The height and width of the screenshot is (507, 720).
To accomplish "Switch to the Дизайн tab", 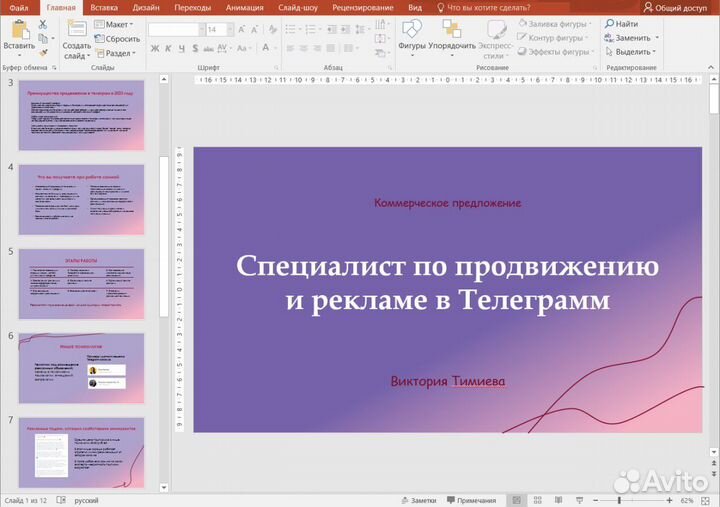I will pyautogui.click(x=146, y=8).
